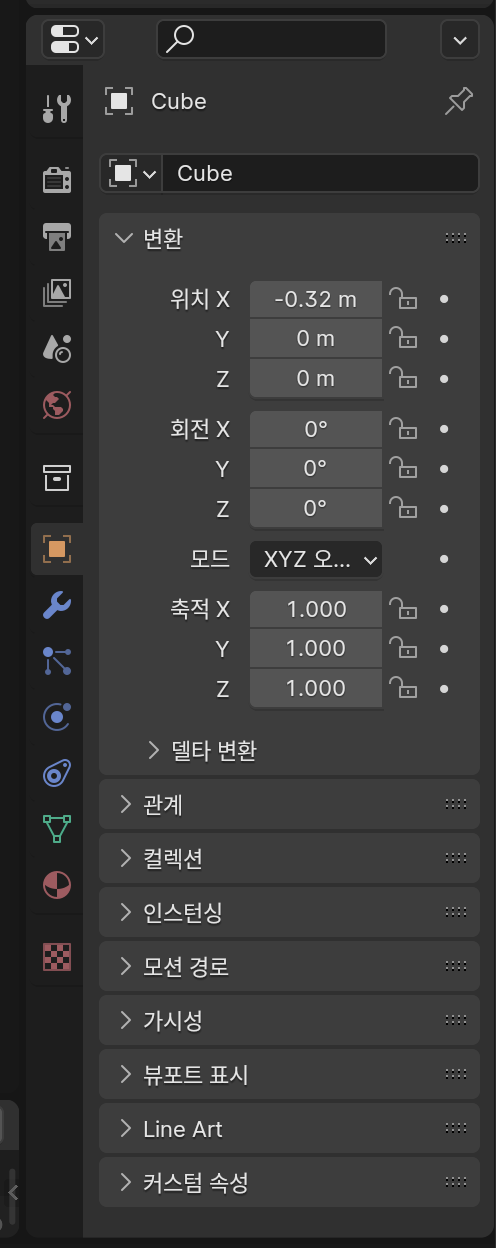
Task: Select the Object properties tab
Action: coord(57,548)
